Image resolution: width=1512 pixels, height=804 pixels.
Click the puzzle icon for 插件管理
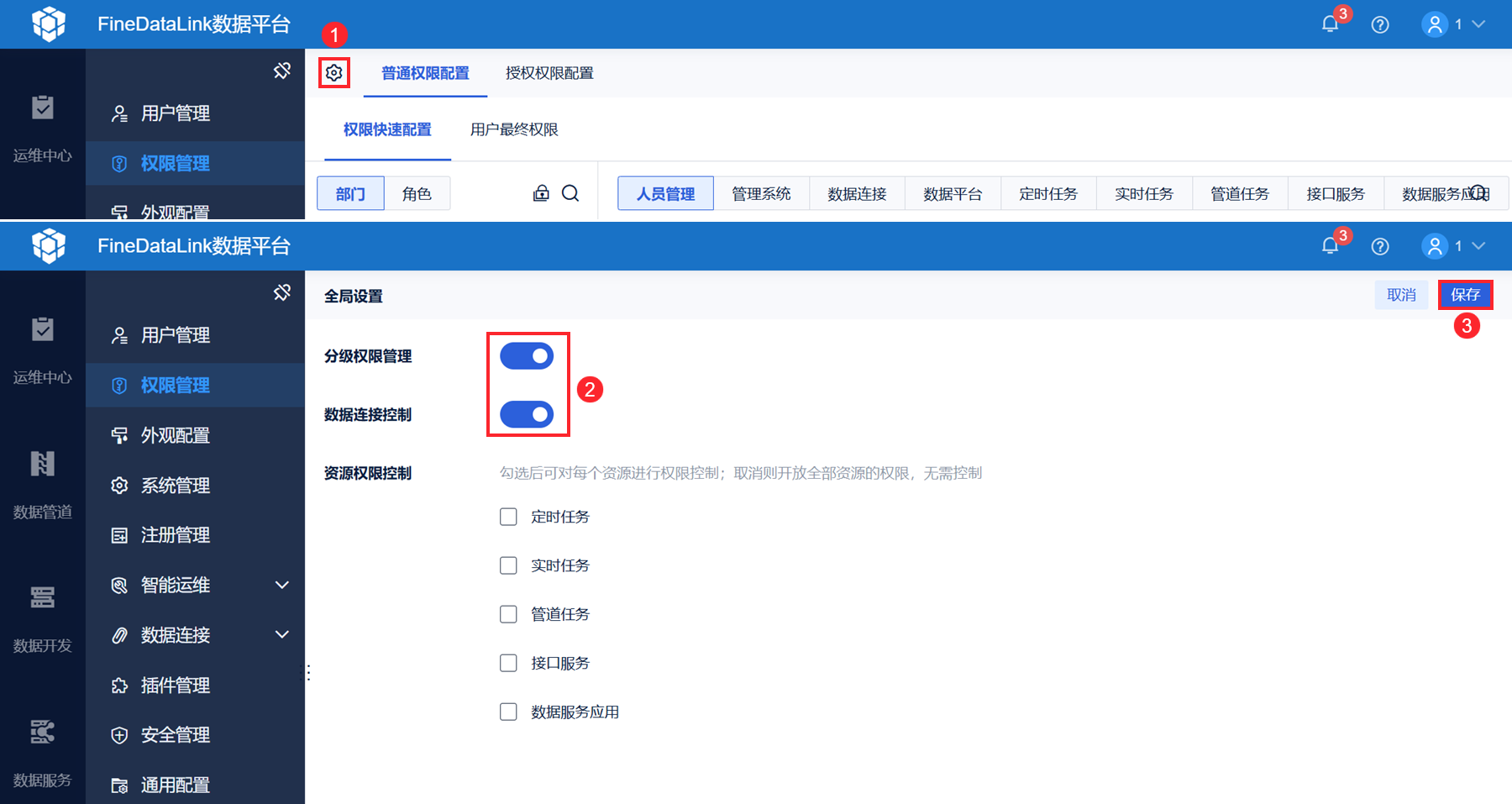(x=119, y=686)
